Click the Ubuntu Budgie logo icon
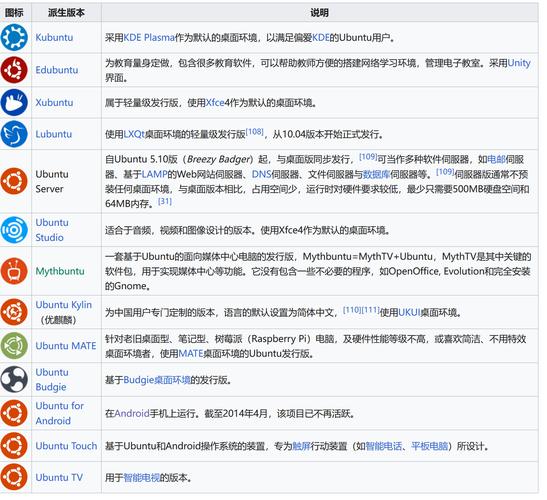 point(14,379)
